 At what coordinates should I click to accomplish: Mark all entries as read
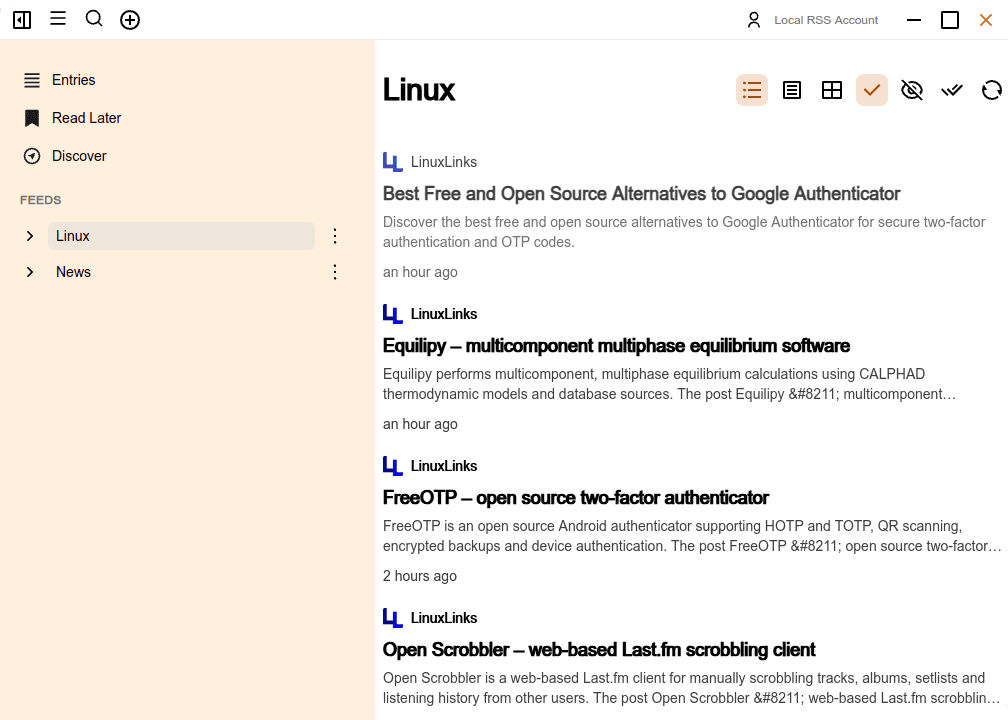coord(951,90)
